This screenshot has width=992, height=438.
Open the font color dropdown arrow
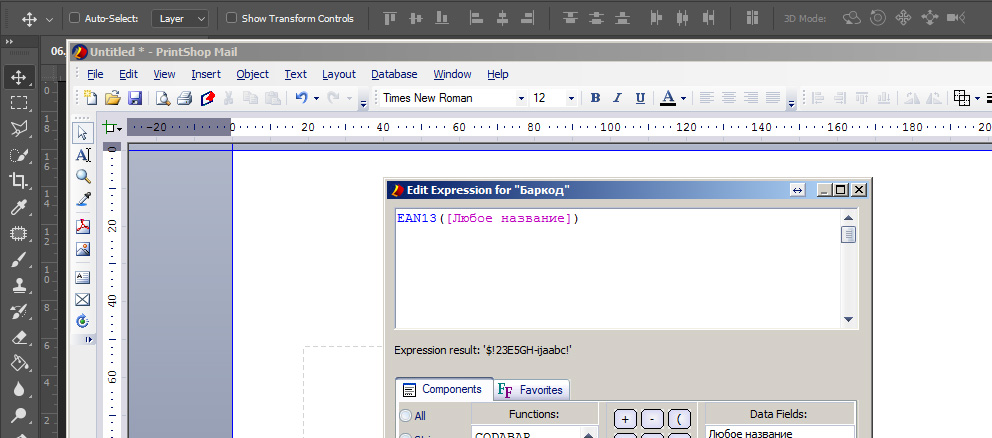point(683,98)
